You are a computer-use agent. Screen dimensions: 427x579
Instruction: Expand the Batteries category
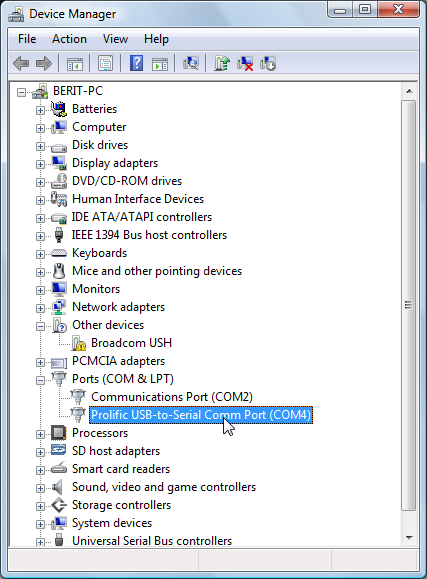point(40,110)
